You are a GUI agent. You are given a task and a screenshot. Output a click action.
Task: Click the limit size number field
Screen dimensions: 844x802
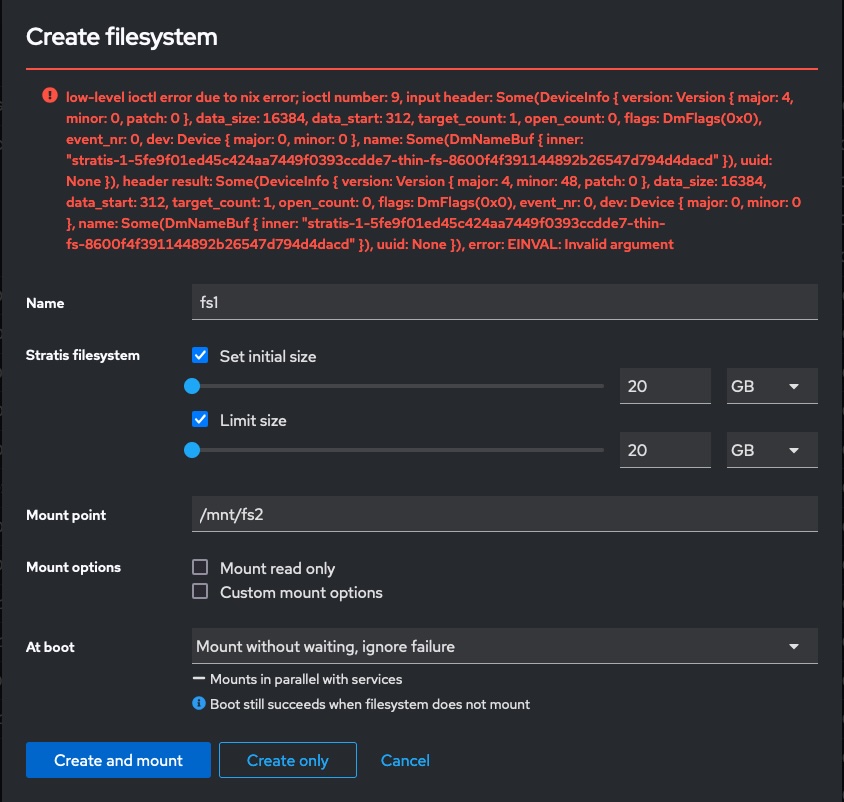[665, 450]
